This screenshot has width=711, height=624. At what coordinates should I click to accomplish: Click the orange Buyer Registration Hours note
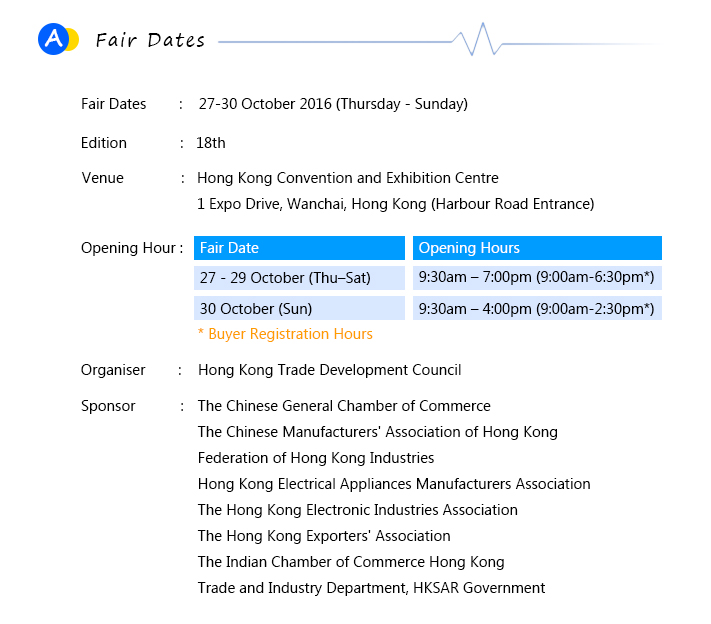285,334
